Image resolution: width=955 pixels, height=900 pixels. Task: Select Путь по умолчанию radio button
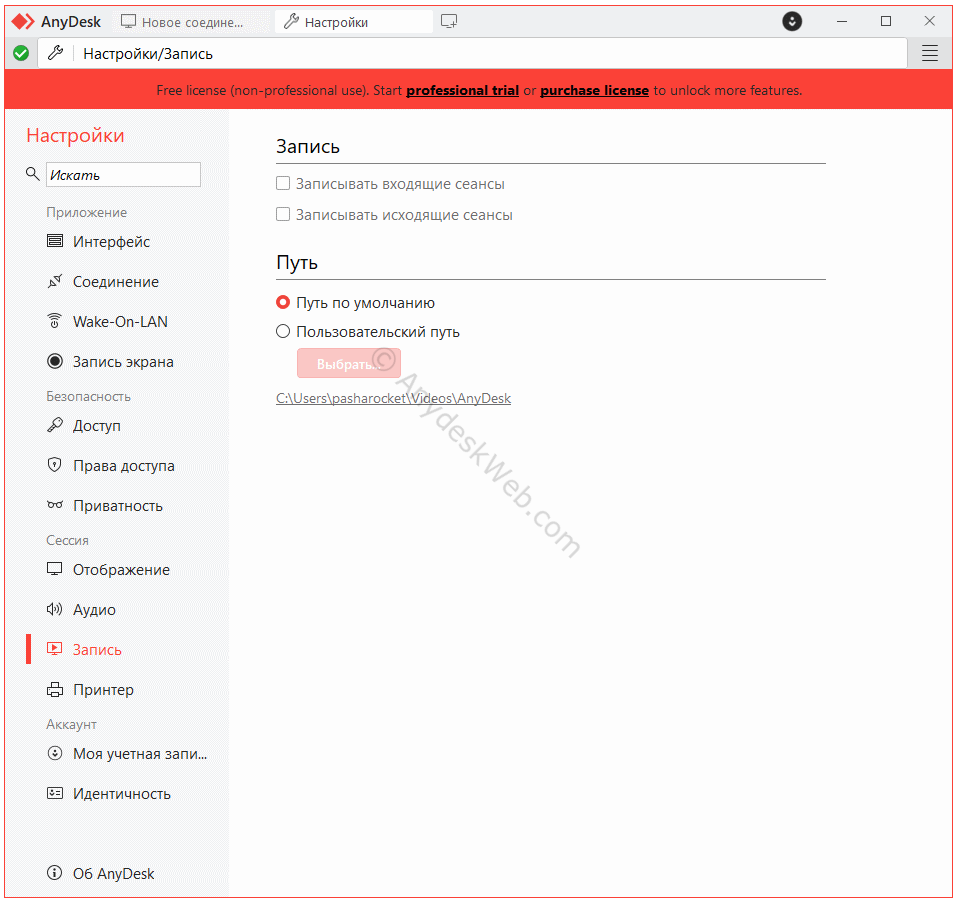pyautogui.click(x=283, y=302)
